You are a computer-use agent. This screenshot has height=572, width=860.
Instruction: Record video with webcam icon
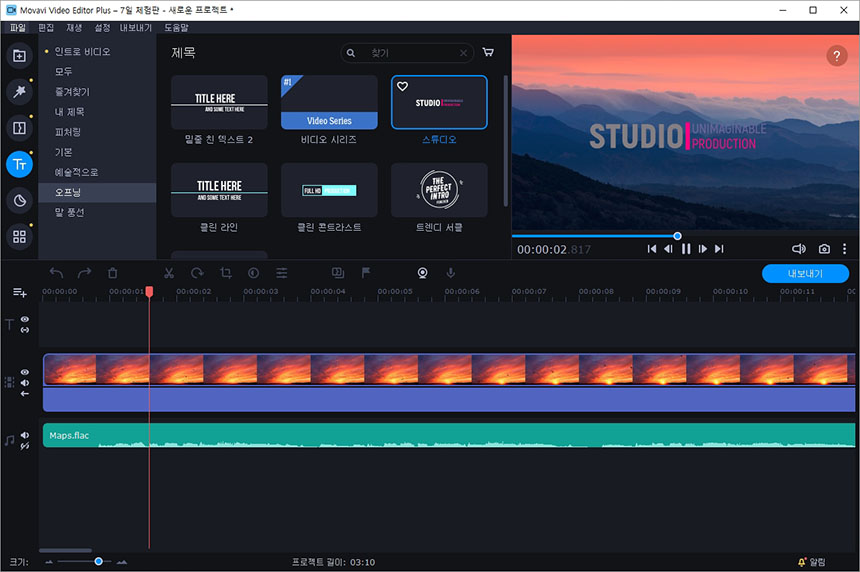(422, 273)
